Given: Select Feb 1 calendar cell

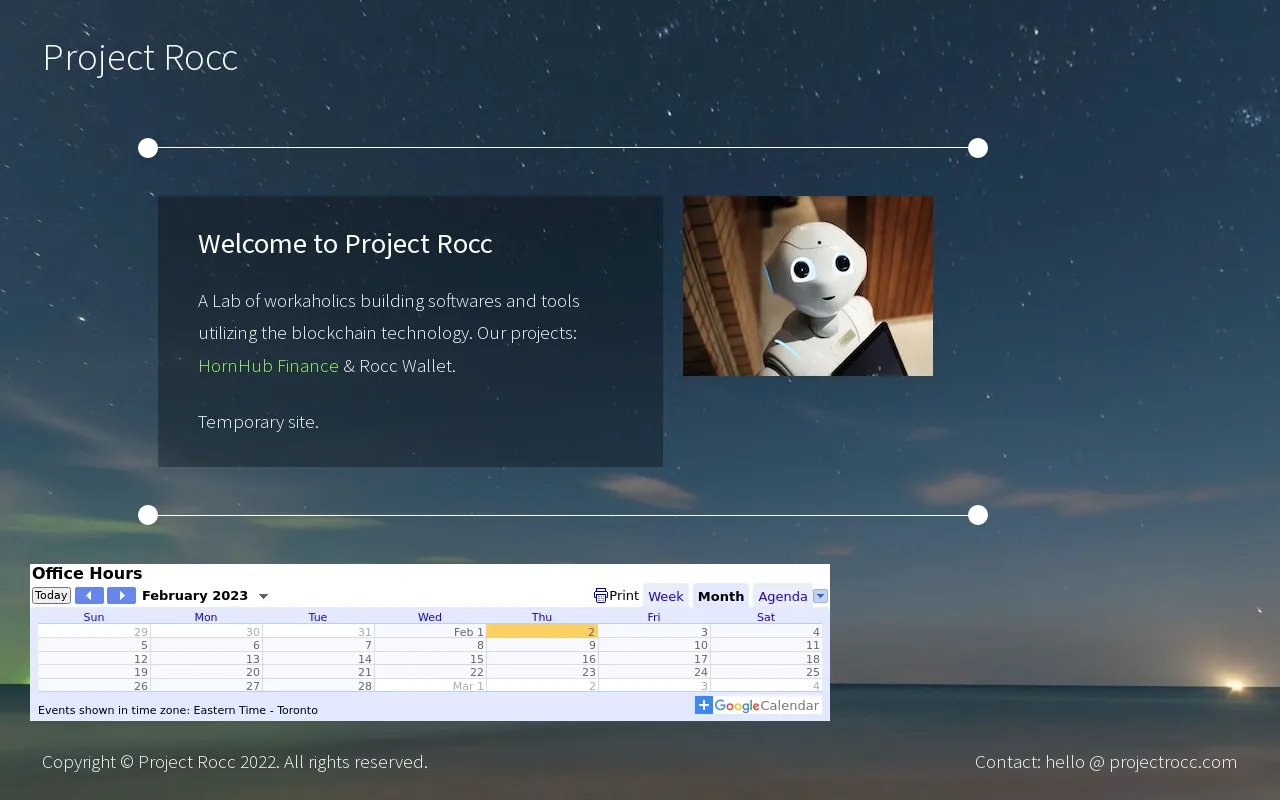Looking at the screenshot, I should coord(430,632).
